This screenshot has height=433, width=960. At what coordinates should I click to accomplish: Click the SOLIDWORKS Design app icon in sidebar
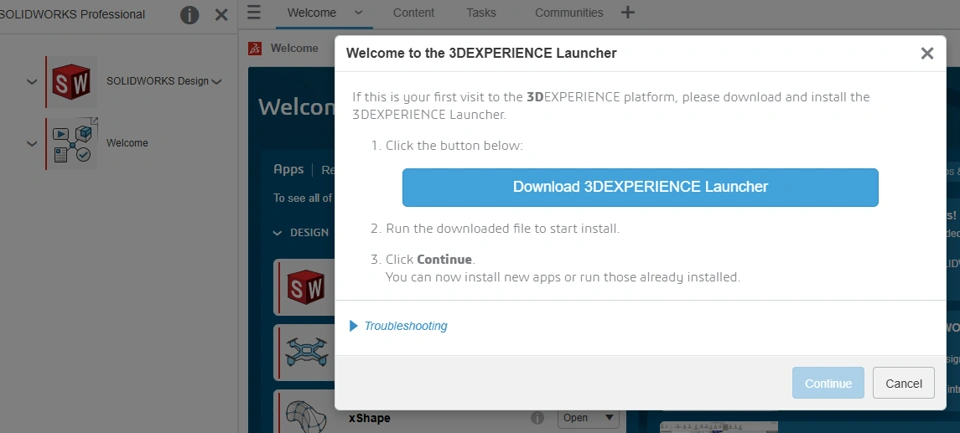(72, 81)
